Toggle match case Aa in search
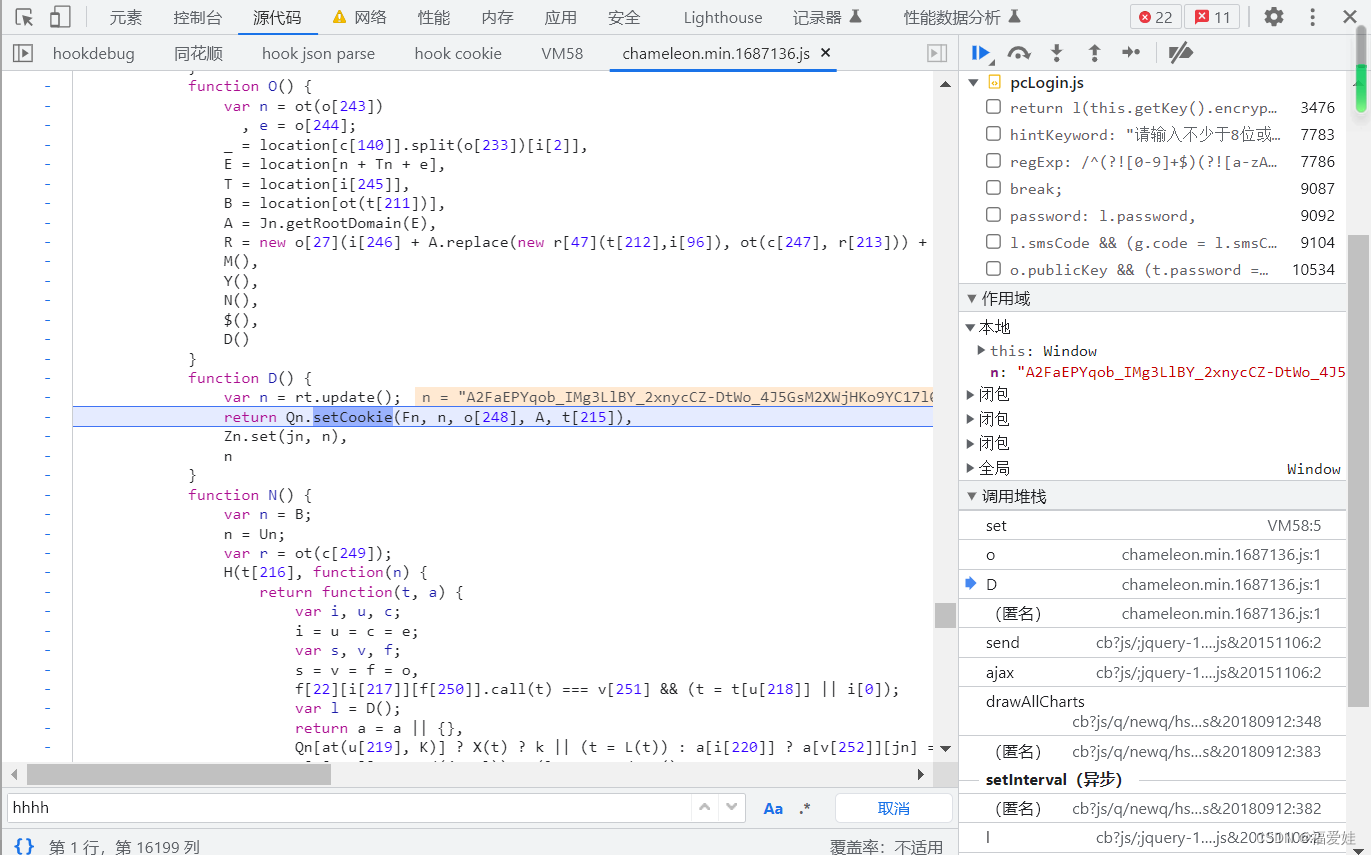The height and width of the screenshot is (855, 1371). click(773, 808)
